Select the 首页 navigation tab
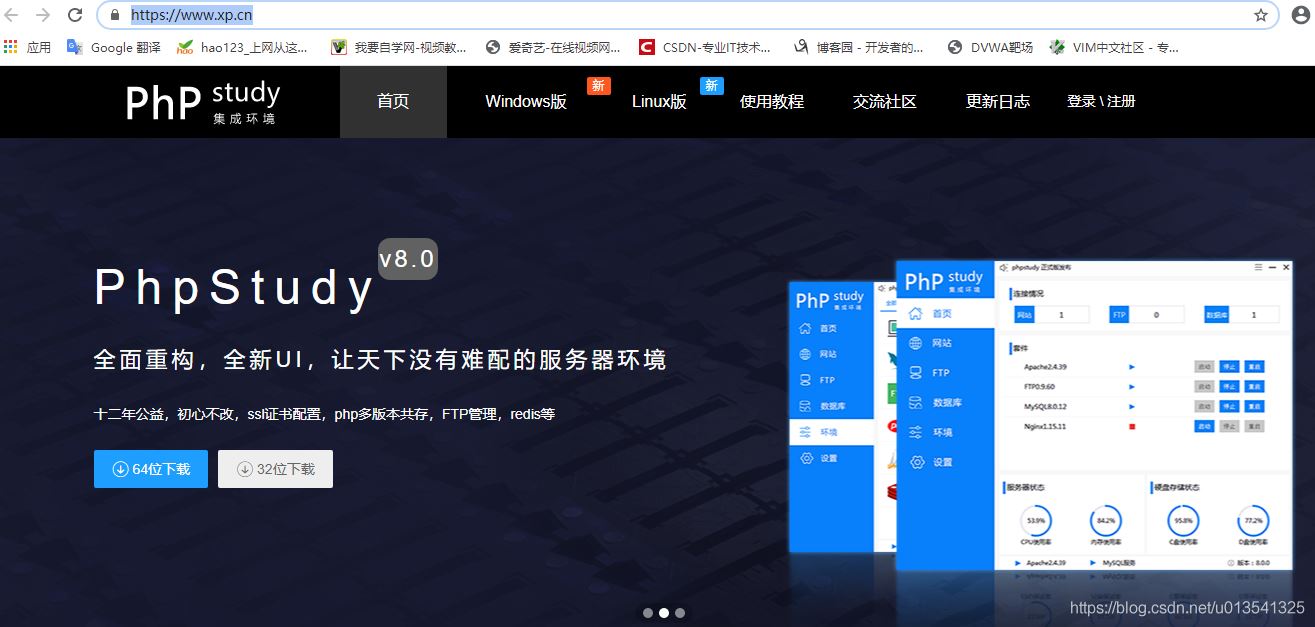 coord(393,102)
